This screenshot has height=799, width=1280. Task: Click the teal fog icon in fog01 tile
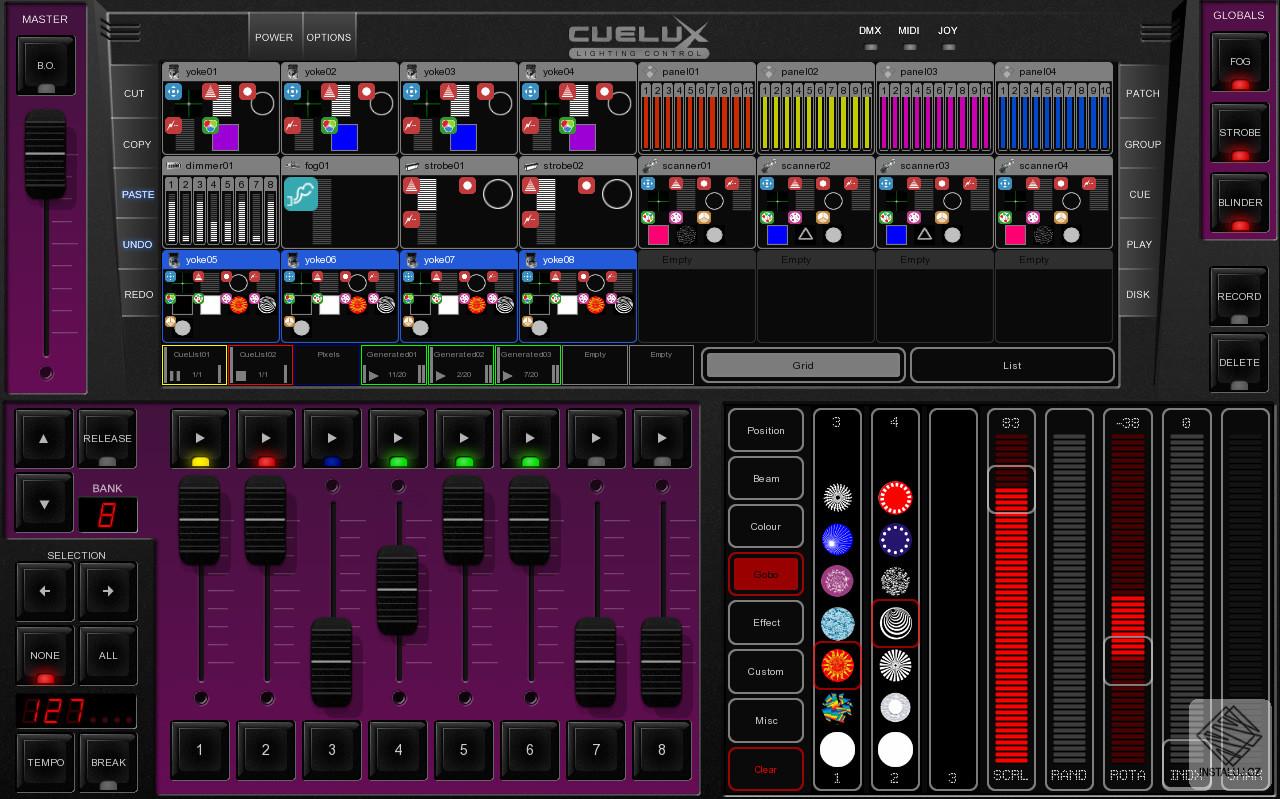[x=301, y=194]
